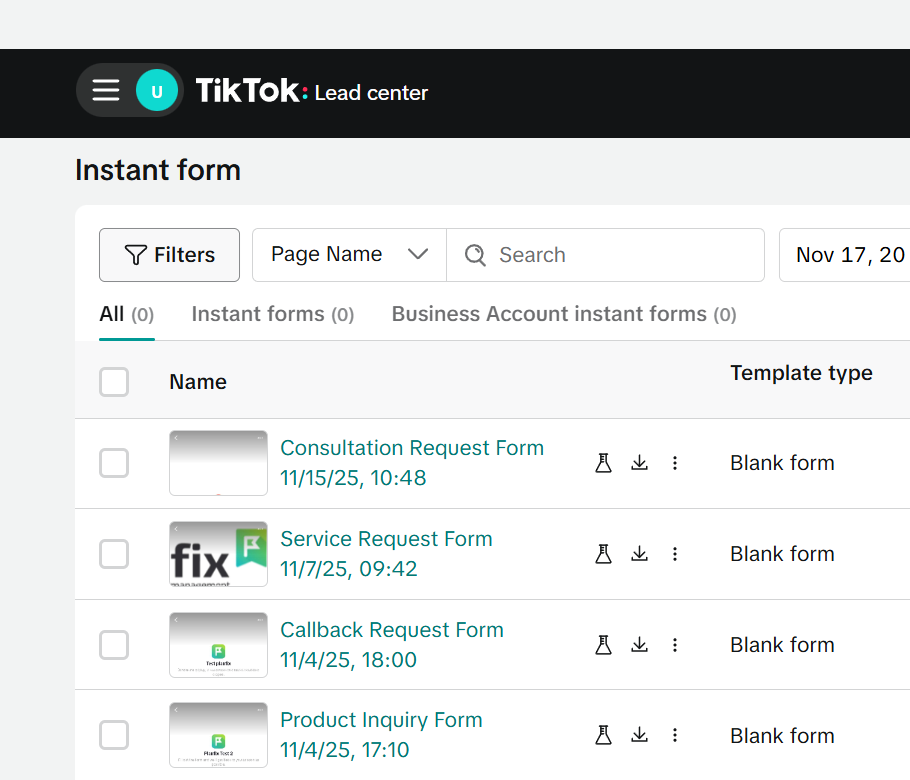This screenshot has width=910, height=780.
Task: Open the Filters panel
Action: (169, 255)
